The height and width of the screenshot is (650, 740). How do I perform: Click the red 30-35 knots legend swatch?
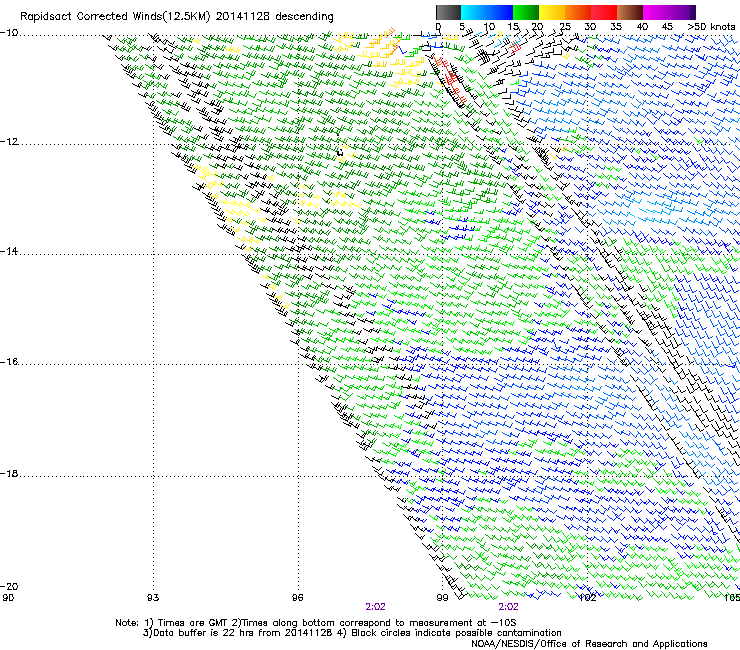pos(604,12)
